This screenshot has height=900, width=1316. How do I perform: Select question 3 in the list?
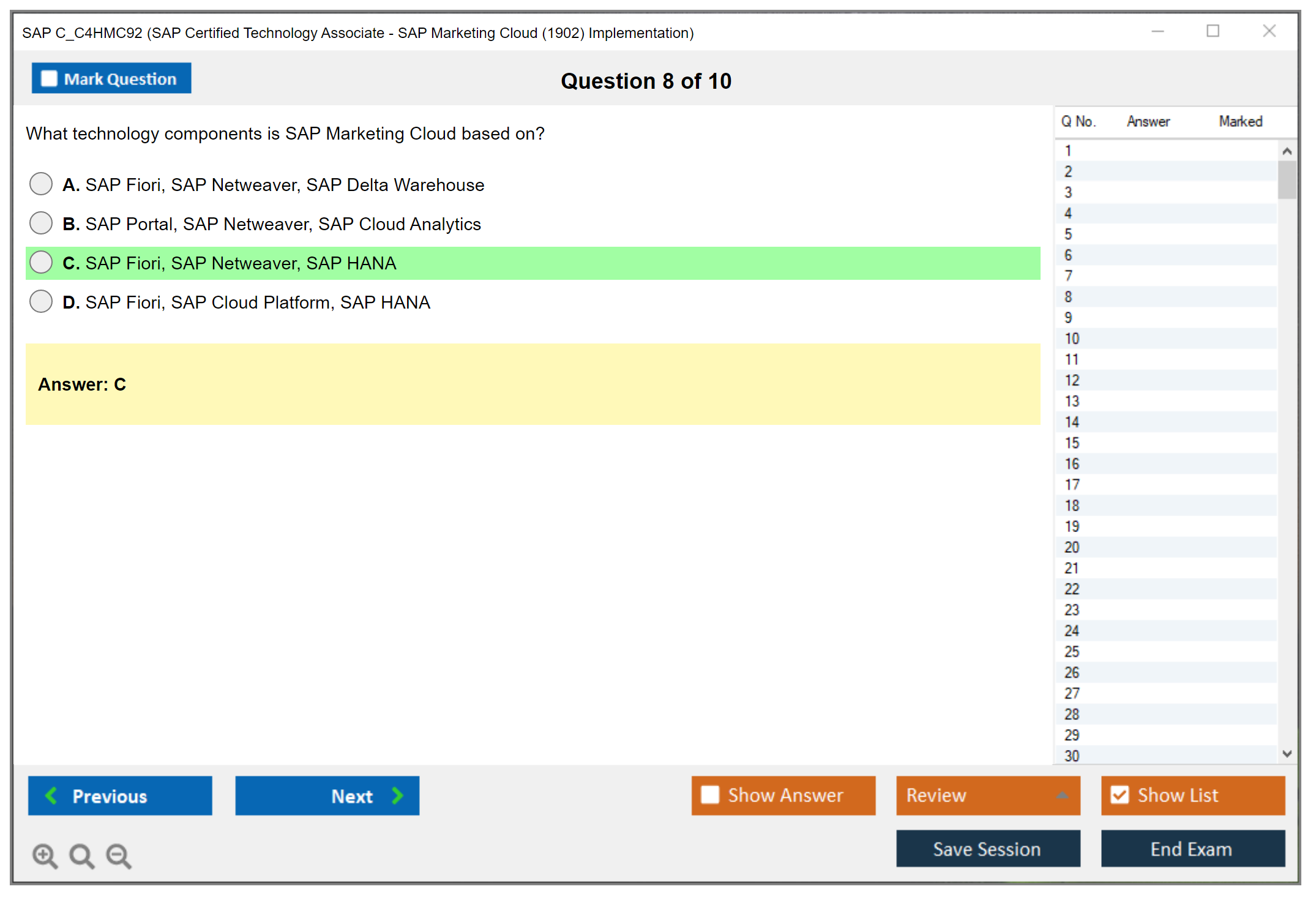[1068, 192]
